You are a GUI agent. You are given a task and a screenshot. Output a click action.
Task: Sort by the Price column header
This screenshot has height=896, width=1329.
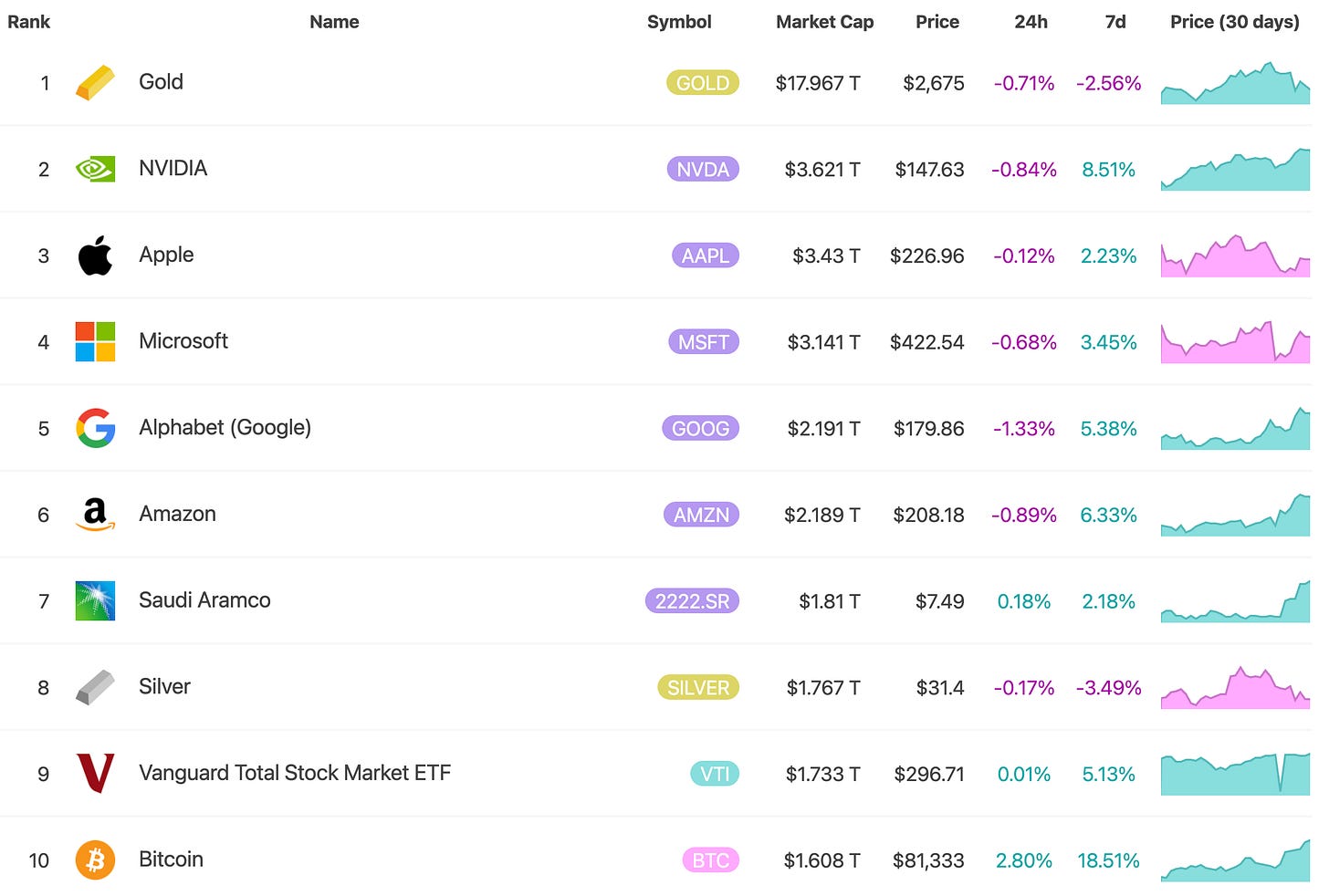[x=937, y=22]
